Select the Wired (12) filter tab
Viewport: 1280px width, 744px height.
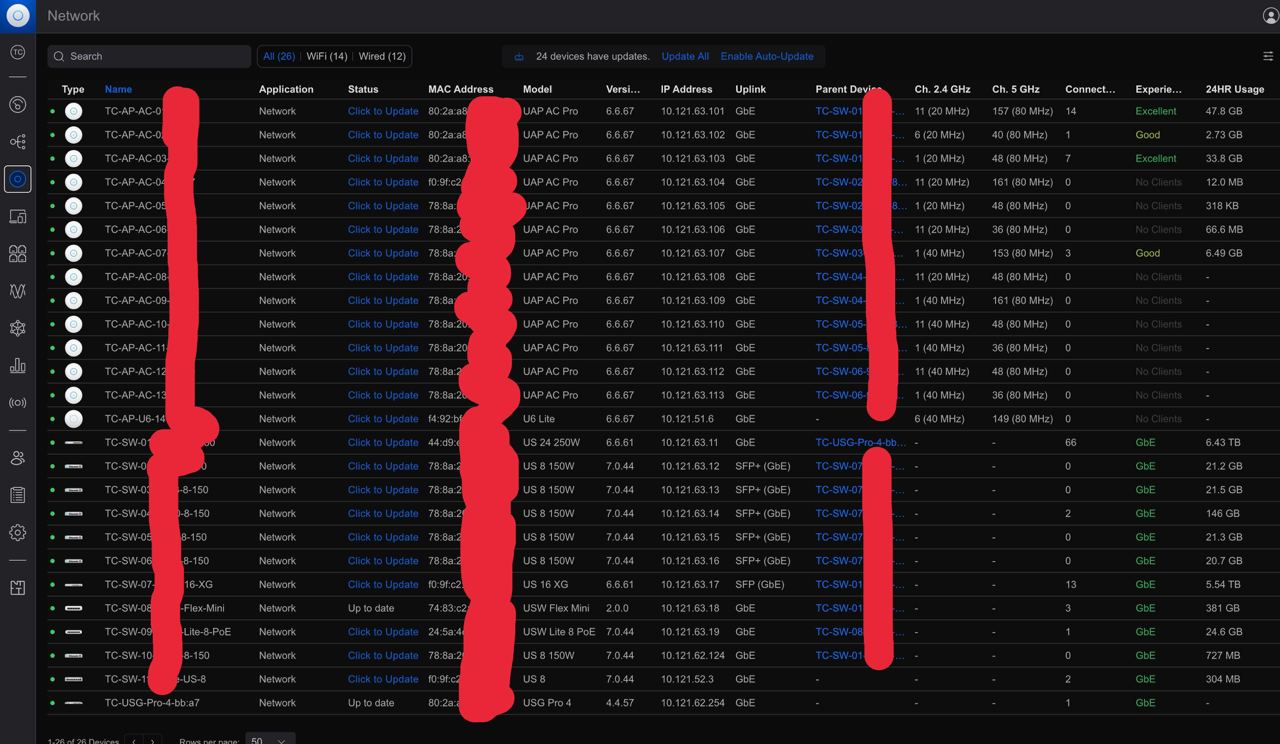tap(381, 56)
